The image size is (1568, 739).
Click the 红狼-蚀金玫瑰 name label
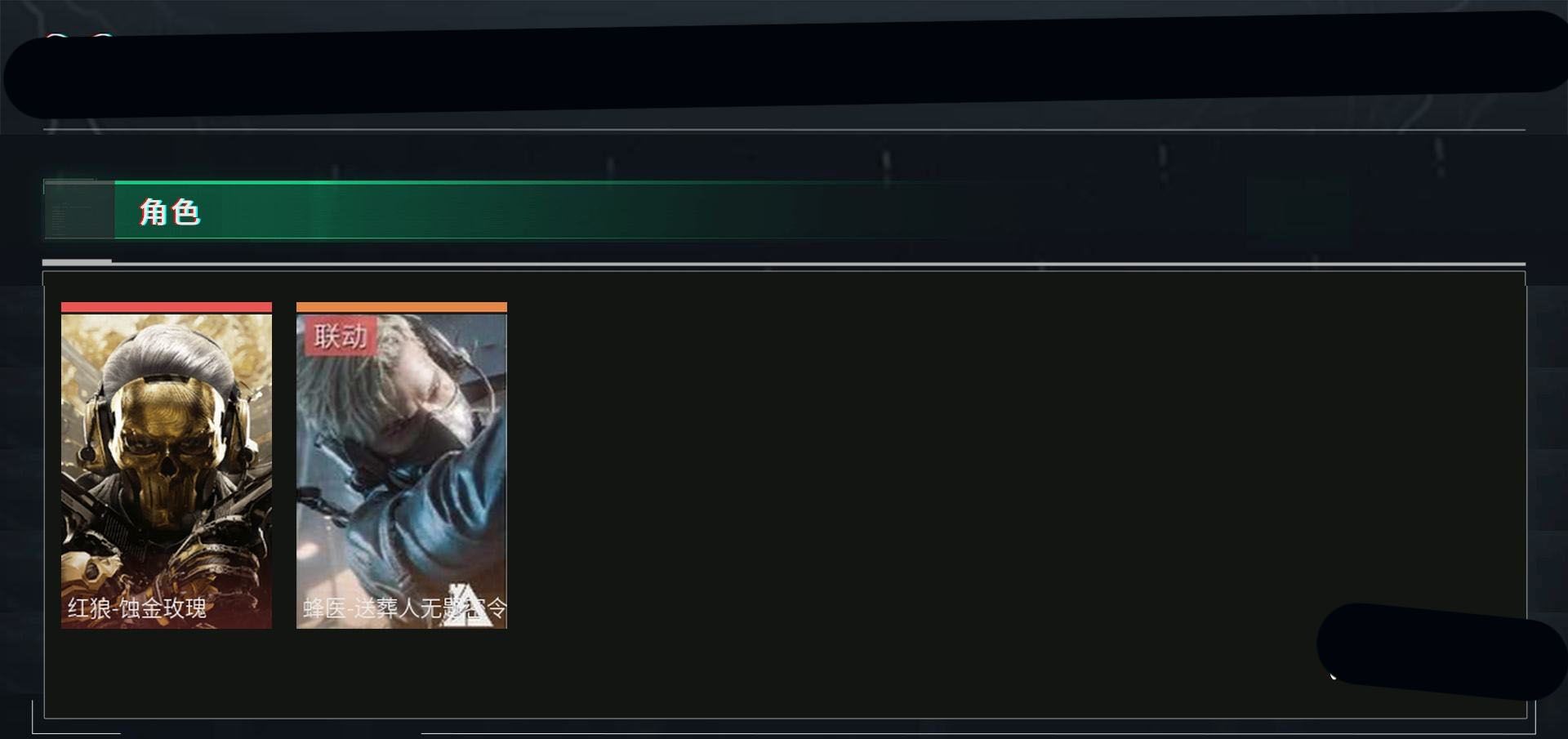[137, 608]
